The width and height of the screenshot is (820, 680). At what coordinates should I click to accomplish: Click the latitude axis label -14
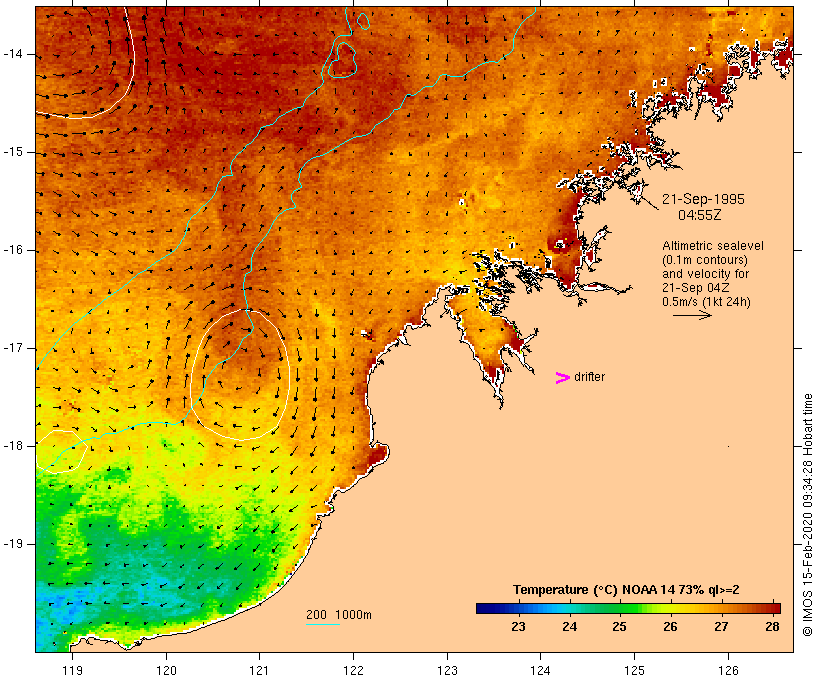[x=13, y=54]
